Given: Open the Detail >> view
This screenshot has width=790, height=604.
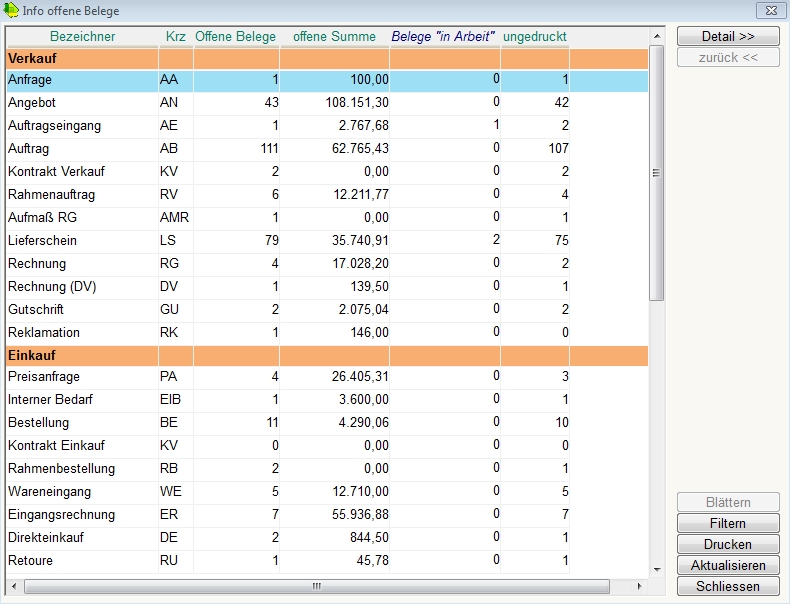Looking at the screenshot, I should pyautogui.click(x=727, y=36).
